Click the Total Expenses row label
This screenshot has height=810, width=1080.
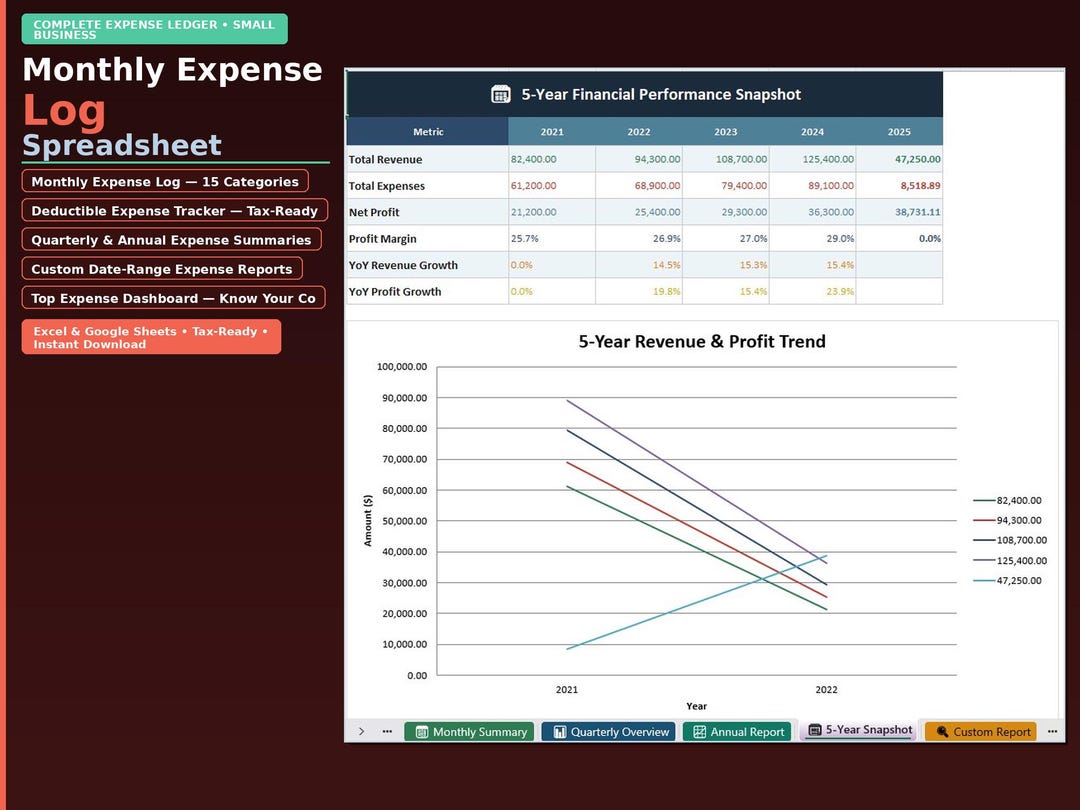click(x=386, y=186)
